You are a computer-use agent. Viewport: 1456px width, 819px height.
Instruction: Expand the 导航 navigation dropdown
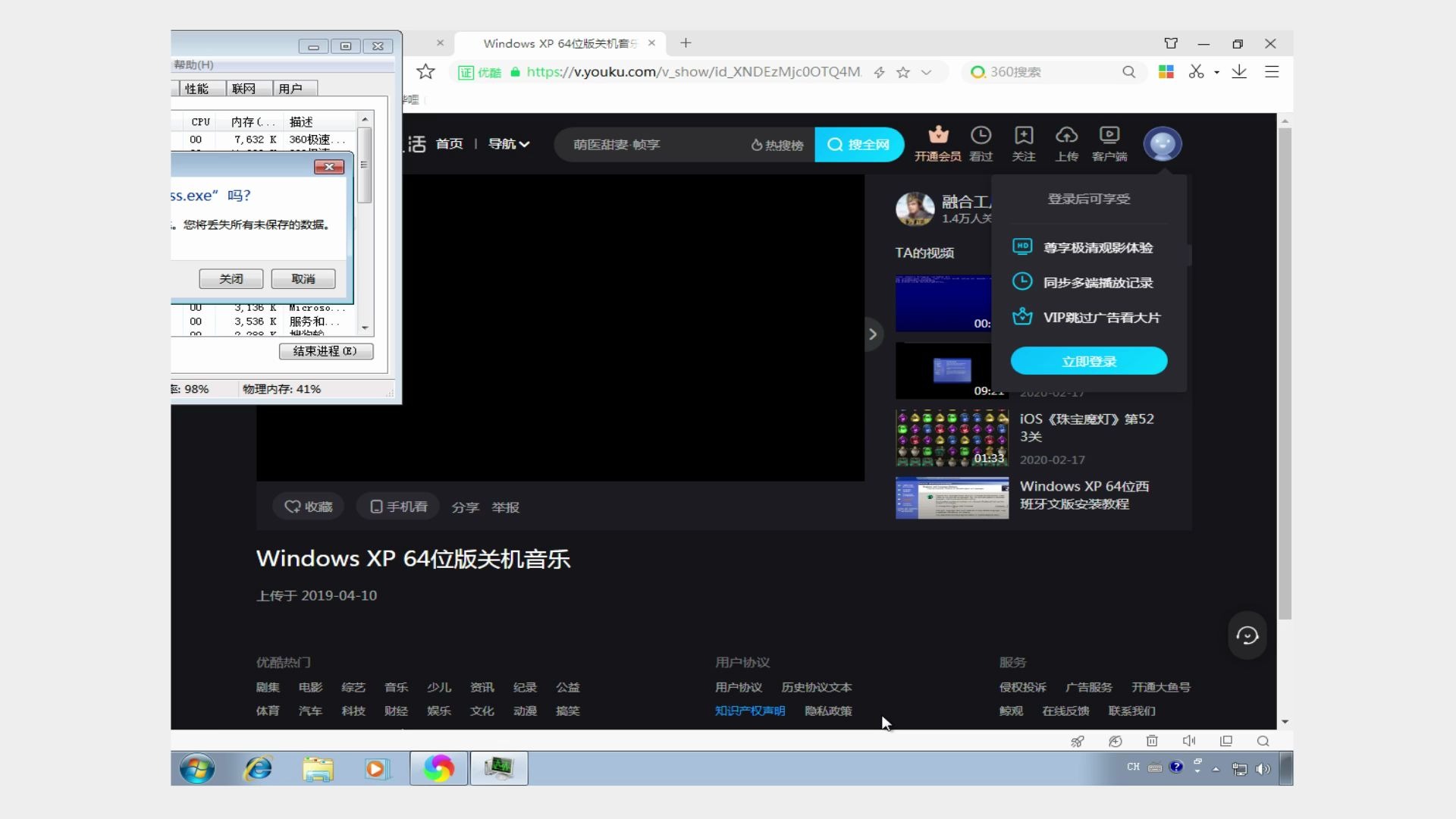point(508,144)
